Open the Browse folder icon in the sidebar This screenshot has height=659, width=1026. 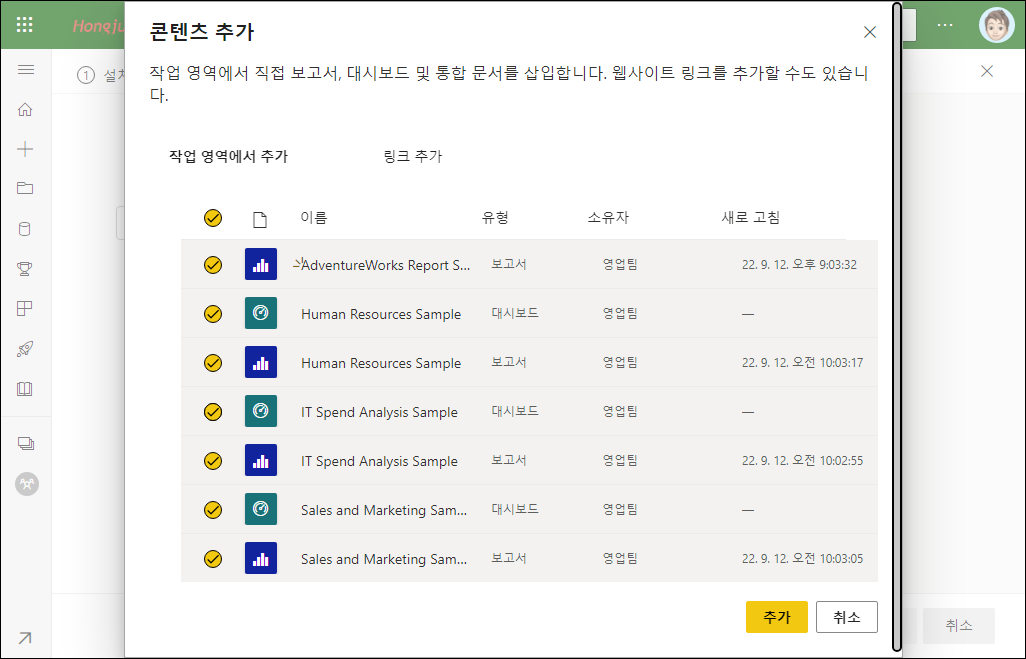pos(25,188)
